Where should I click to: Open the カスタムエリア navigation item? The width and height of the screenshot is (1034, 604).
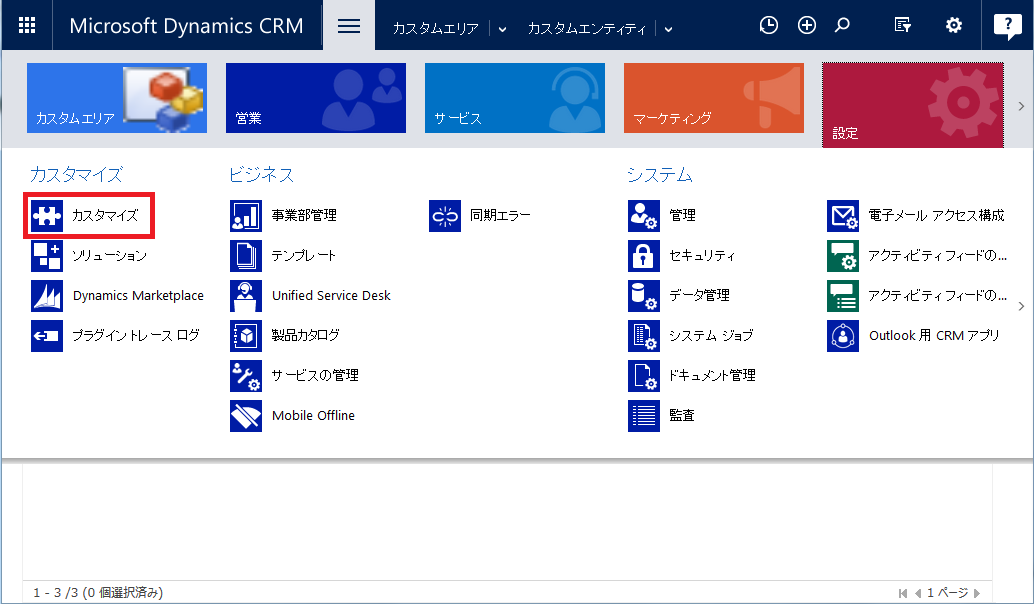435,28
